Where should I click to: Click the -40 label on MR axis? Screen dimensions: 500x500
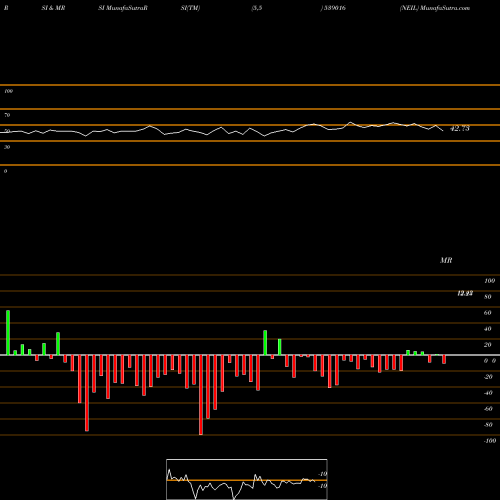pos(488,393)
